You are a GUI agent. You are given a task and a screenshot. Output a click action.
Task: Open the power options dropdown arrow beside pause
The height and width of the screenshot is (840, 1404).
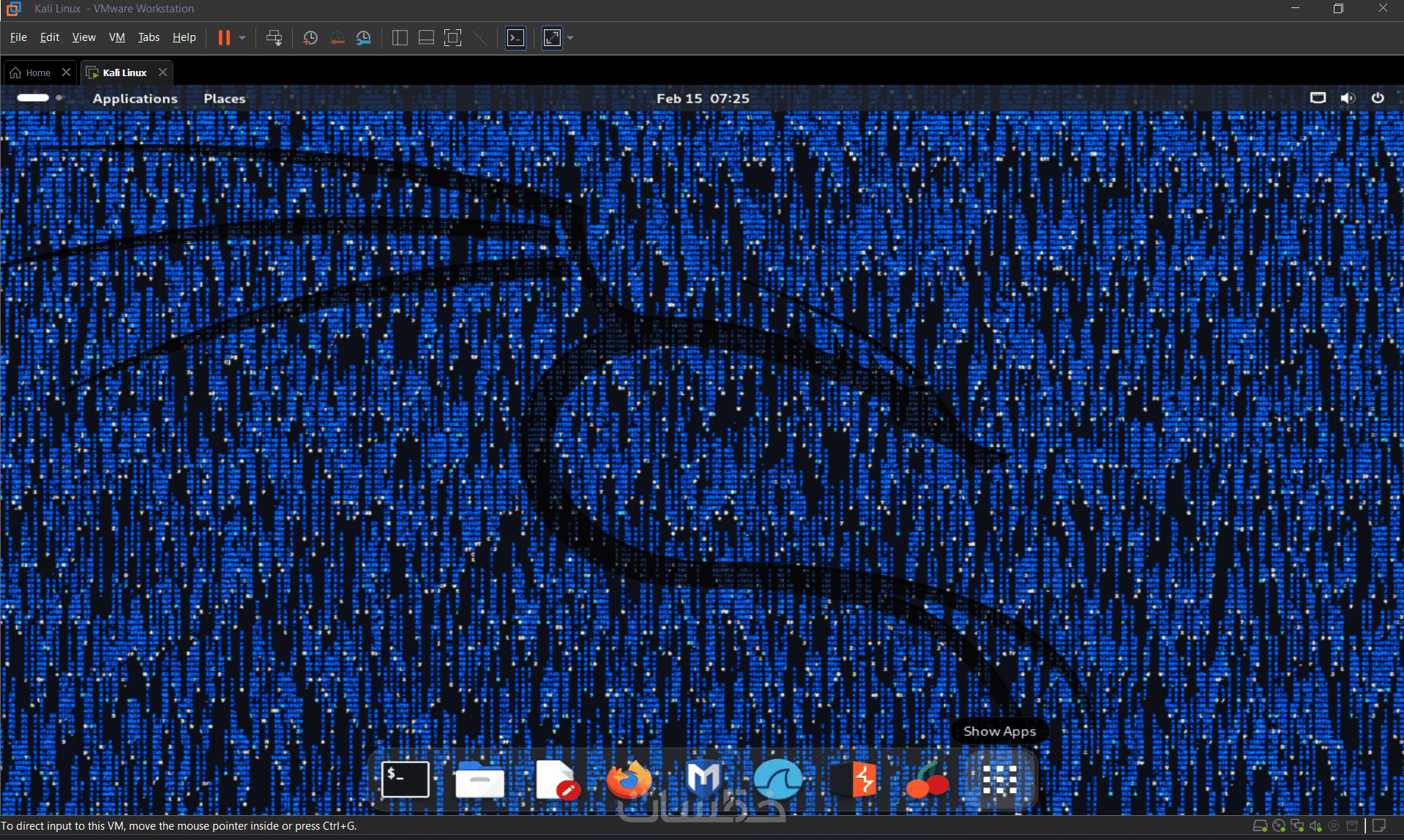point(242,38)
